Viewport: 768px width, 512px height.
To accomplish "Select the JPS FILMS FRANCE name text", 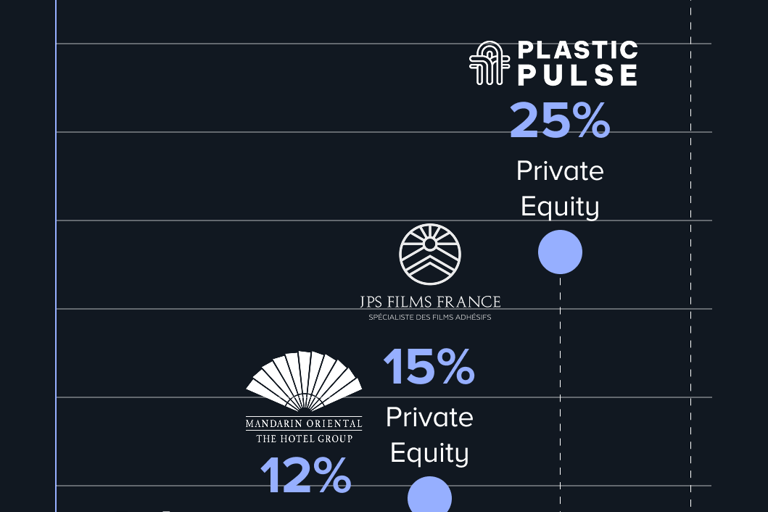I will [430, 301].
